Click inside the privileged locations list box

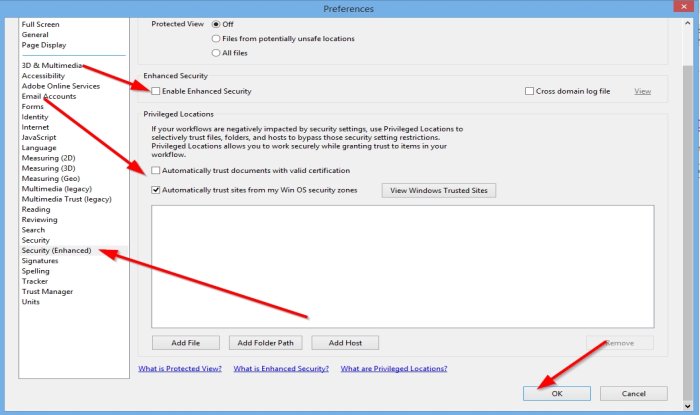pyautogui.click(x=403, y=267)
